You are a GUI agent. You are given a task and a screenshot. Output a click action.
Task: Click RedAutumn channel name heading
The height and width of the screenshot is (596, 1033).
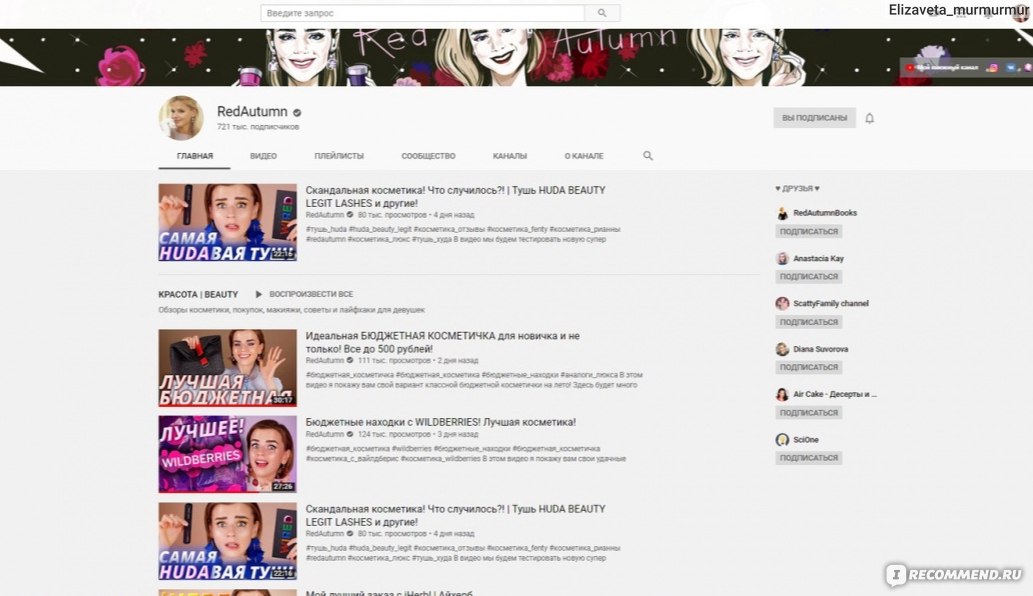pos(252,111)
